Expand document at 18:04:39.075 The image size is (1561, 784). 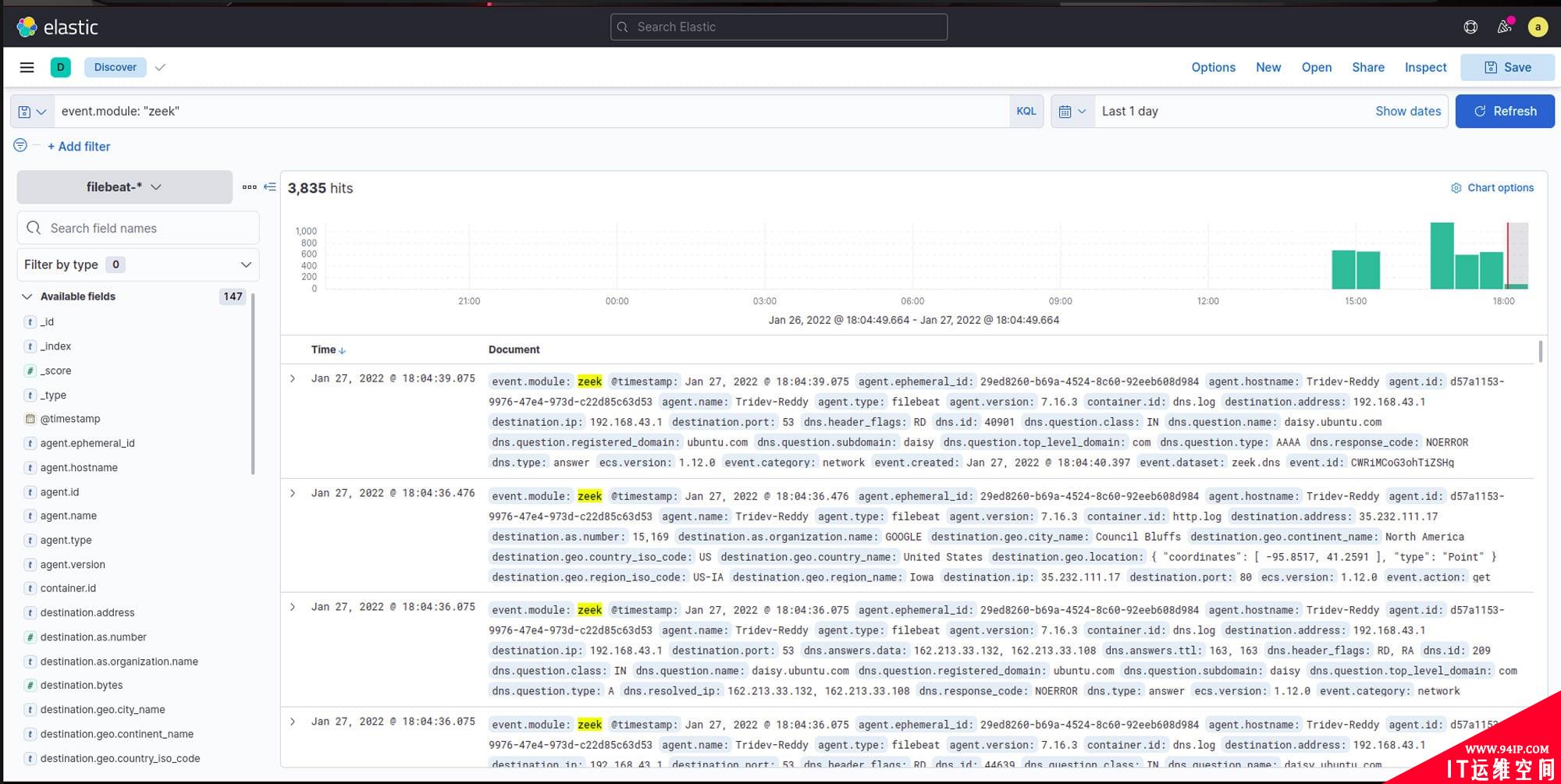(x=293, y=378)
